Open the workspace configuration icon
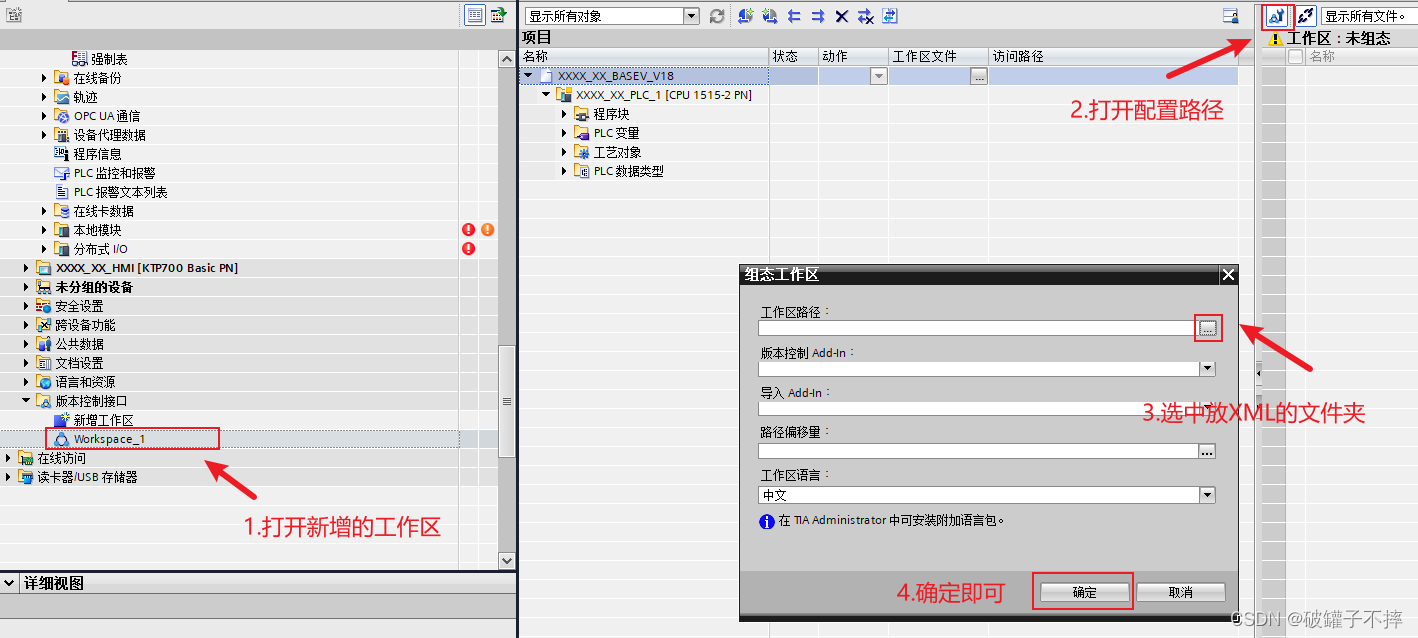 tap(1276, 16)
